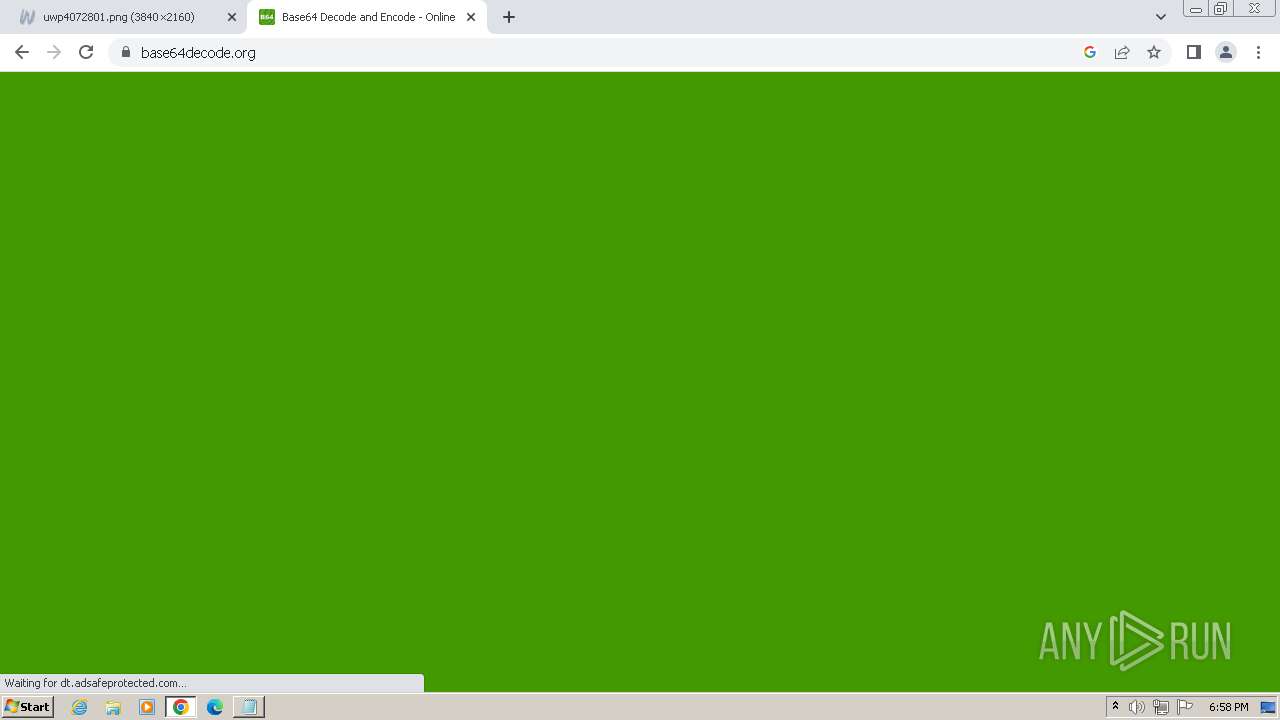Open the Windows Start menu
The image size is (1280, 720).
point(27,707)
